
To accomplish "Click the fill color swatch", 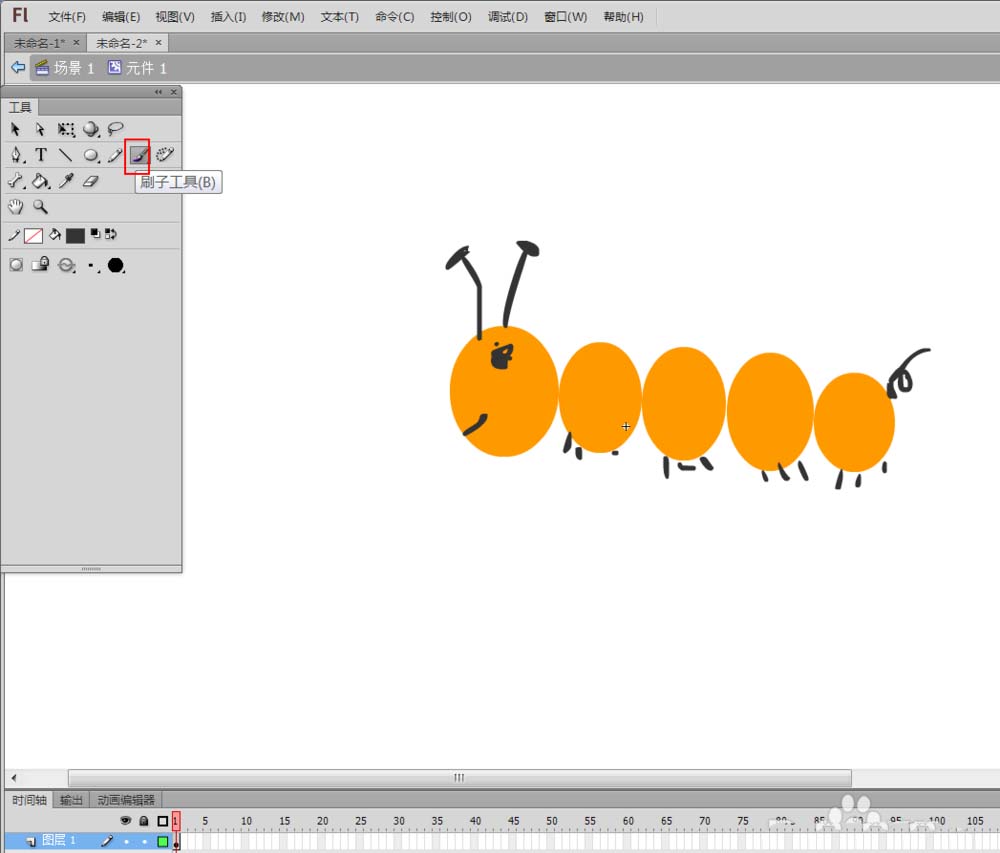I will [75, 236].
